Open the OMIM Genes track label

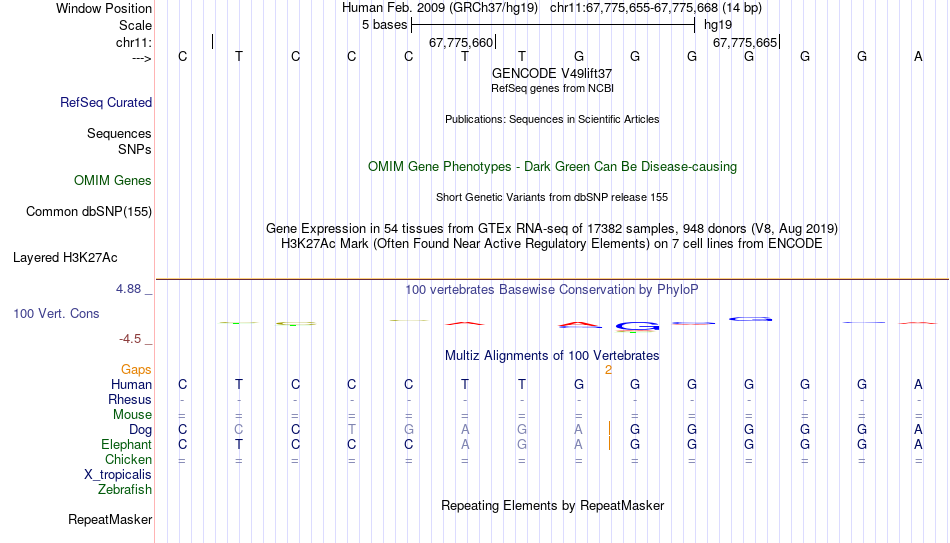tap(113, 181)
